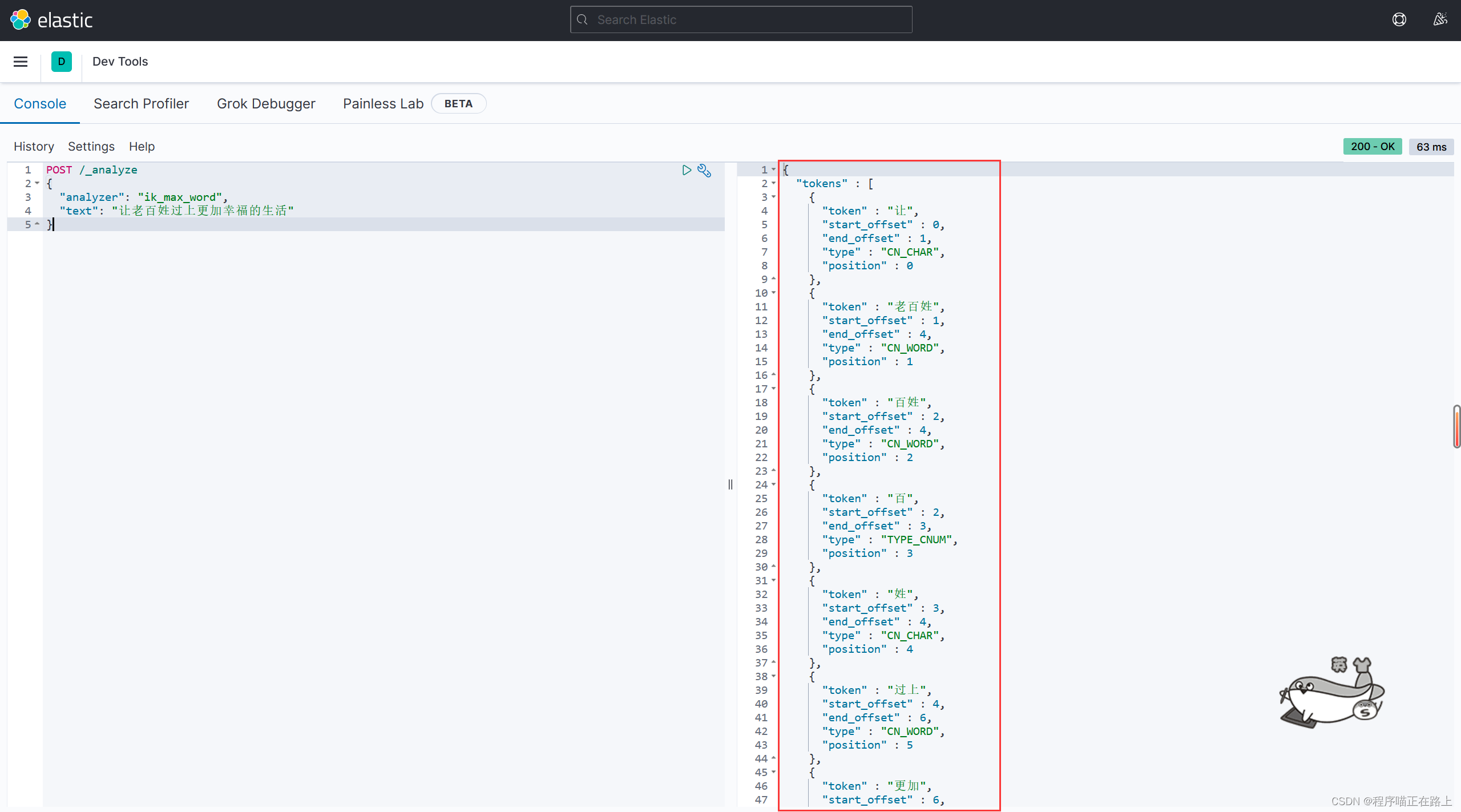Open the newsfeed celebration icon
Image resolution: width=1461 pixels, height=812 pixels.
point(1440,20)
